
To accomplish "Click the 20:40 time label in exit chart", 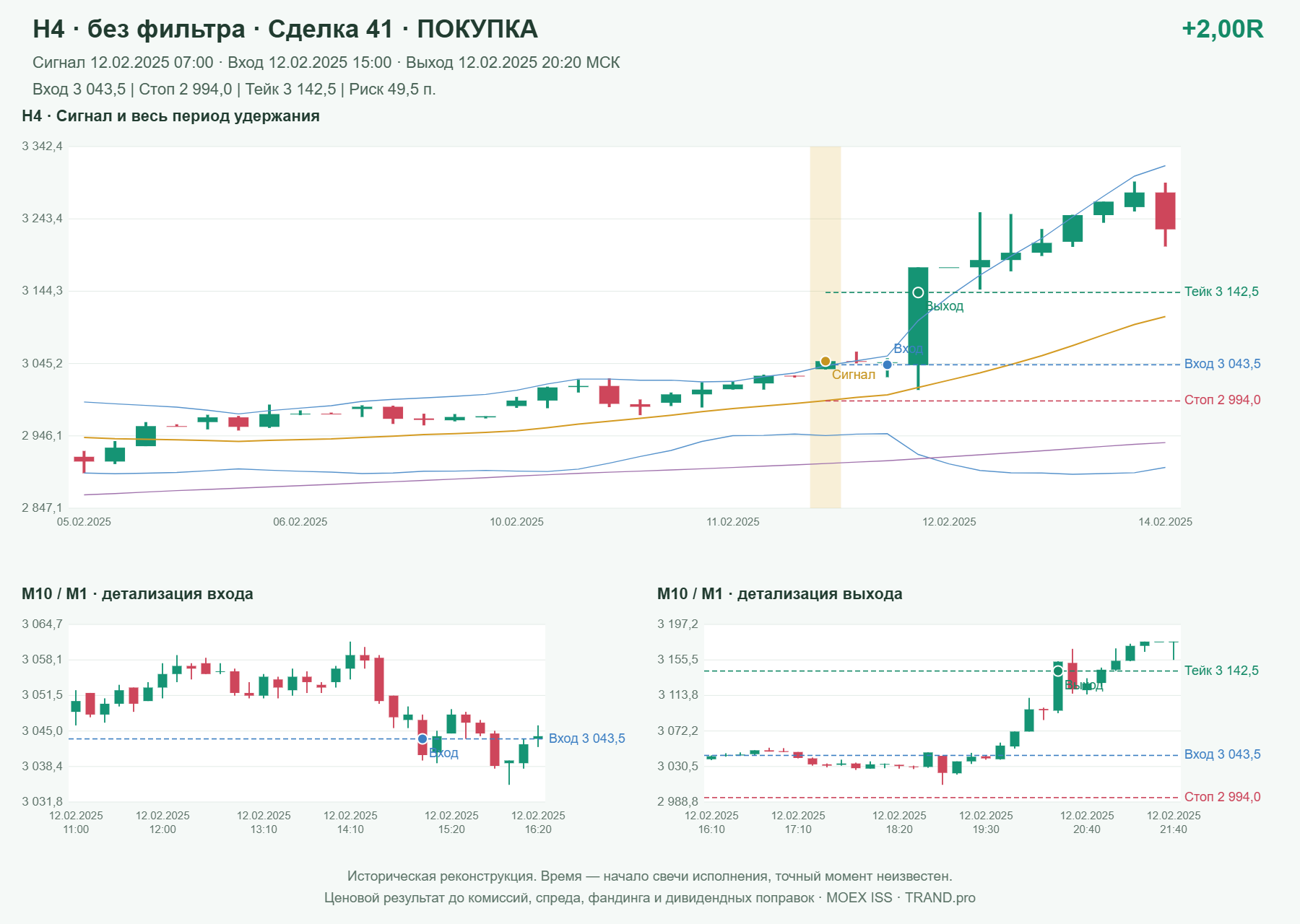I will click(1087, 829).
